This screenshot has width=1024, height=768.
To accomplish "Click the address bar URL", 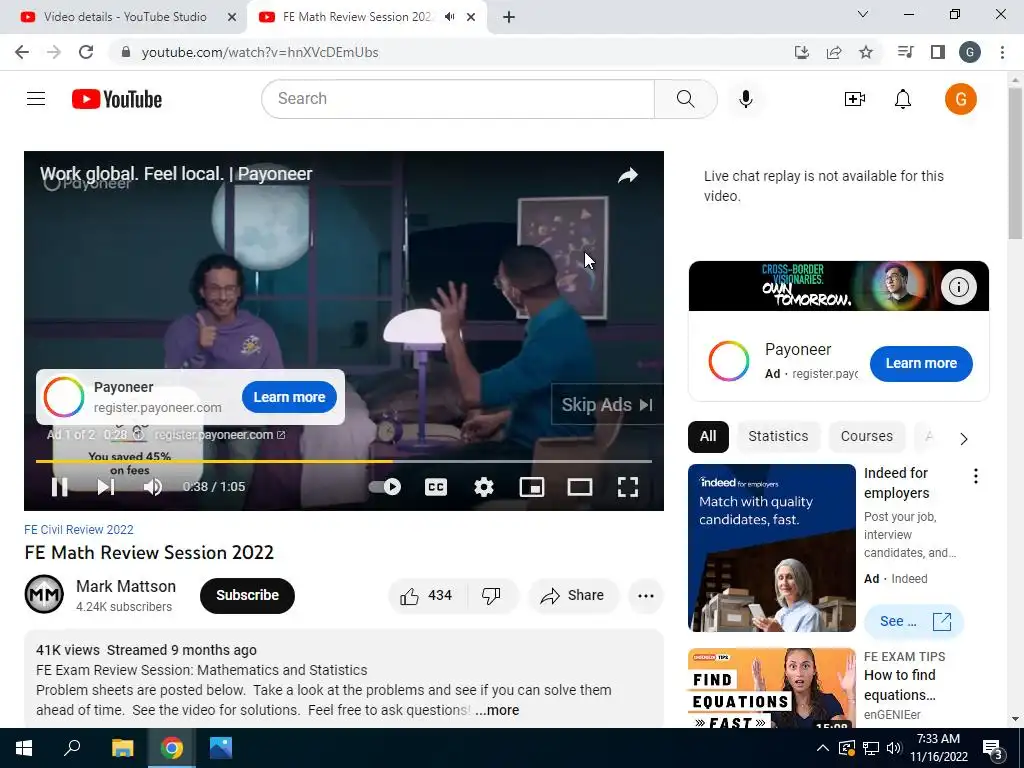I will point(260,52).
